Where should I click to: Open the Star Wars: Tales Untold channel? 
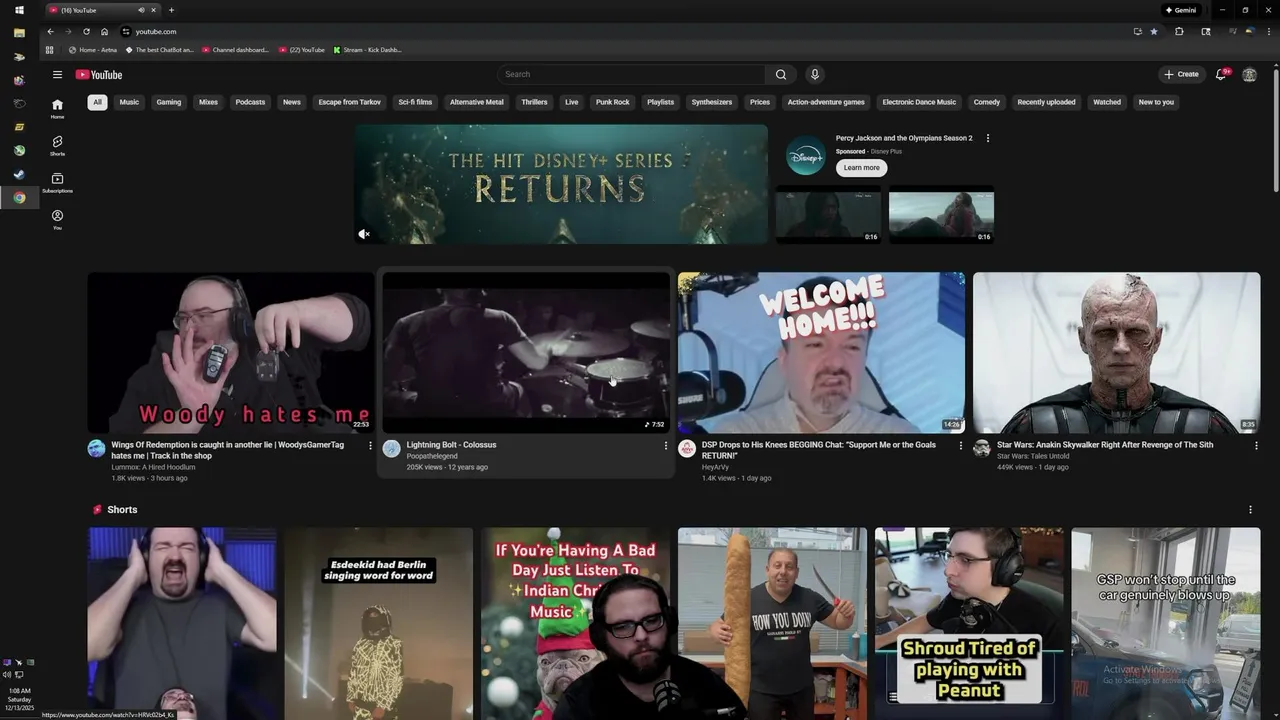1033,456
